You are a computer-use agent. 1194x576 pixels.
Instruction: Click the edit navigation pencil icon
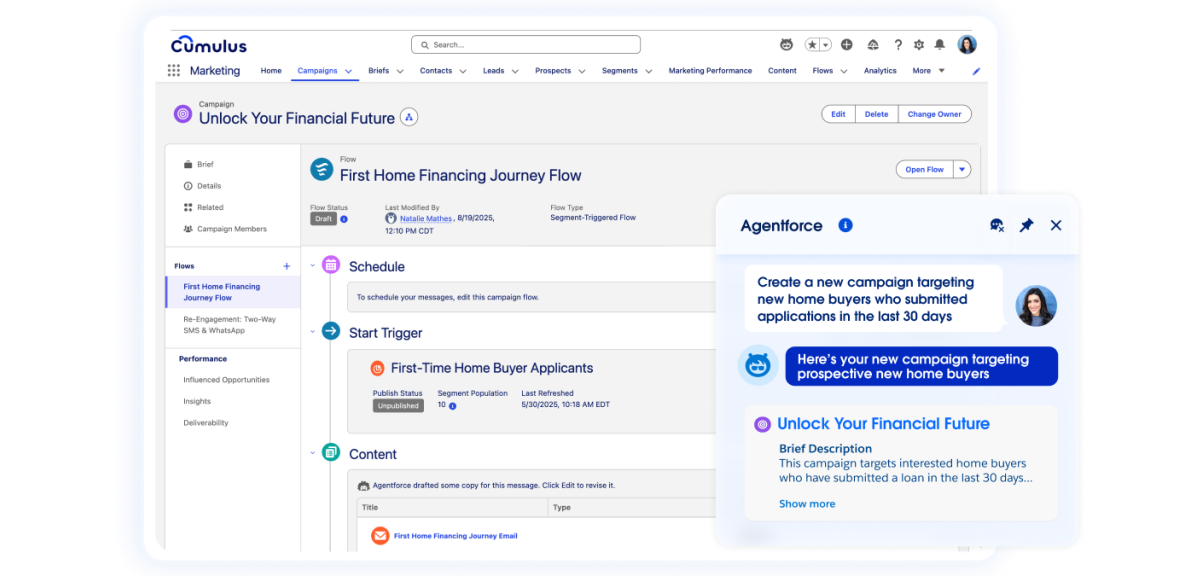coord(977,71)
